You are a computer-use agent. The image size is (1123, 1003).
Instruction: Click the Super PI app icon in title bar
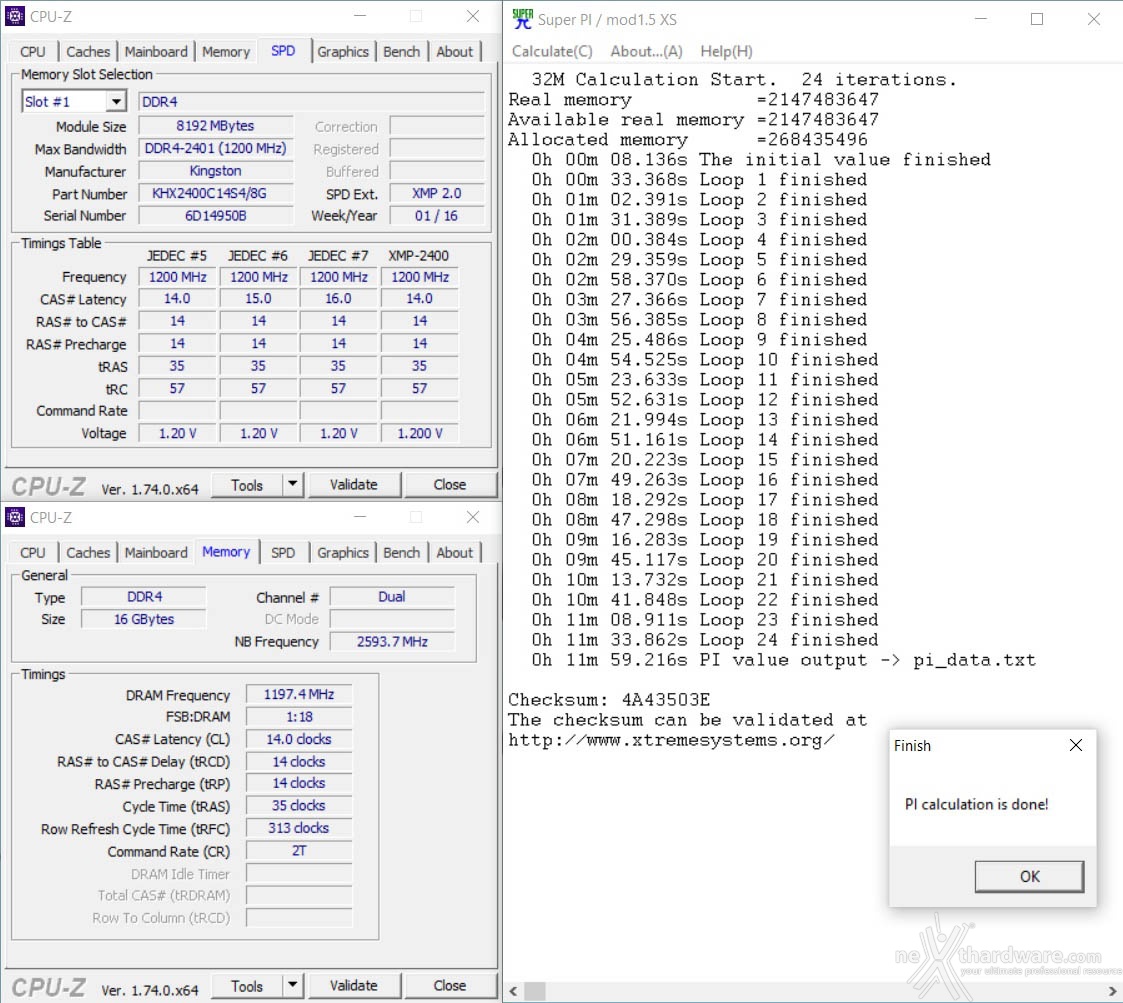coord(523,19)
